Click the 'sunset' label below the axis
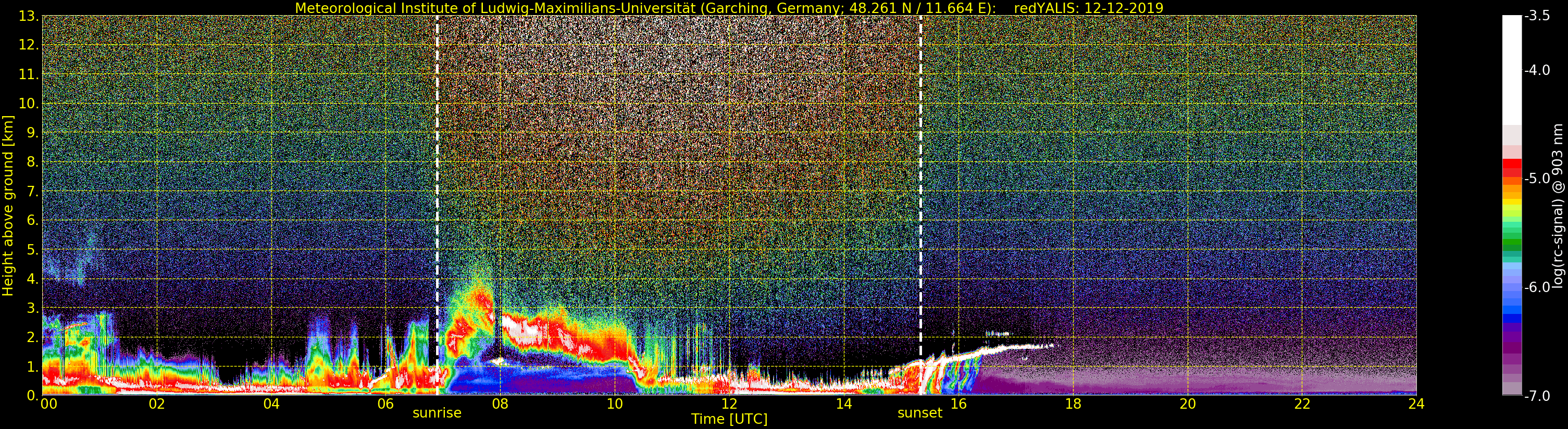1568x429 pixels. (920, 413)
